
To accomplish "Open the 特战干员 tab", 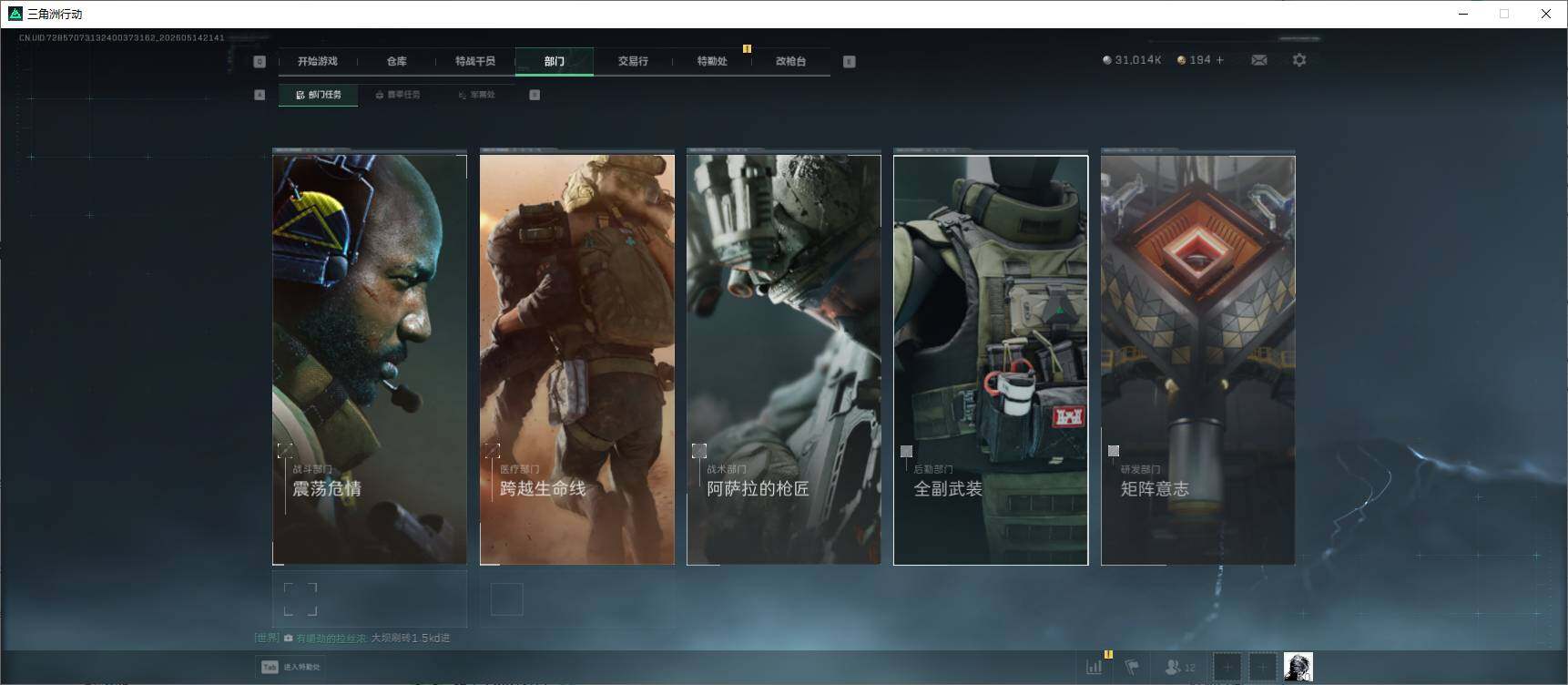I will tap(475, 61).
